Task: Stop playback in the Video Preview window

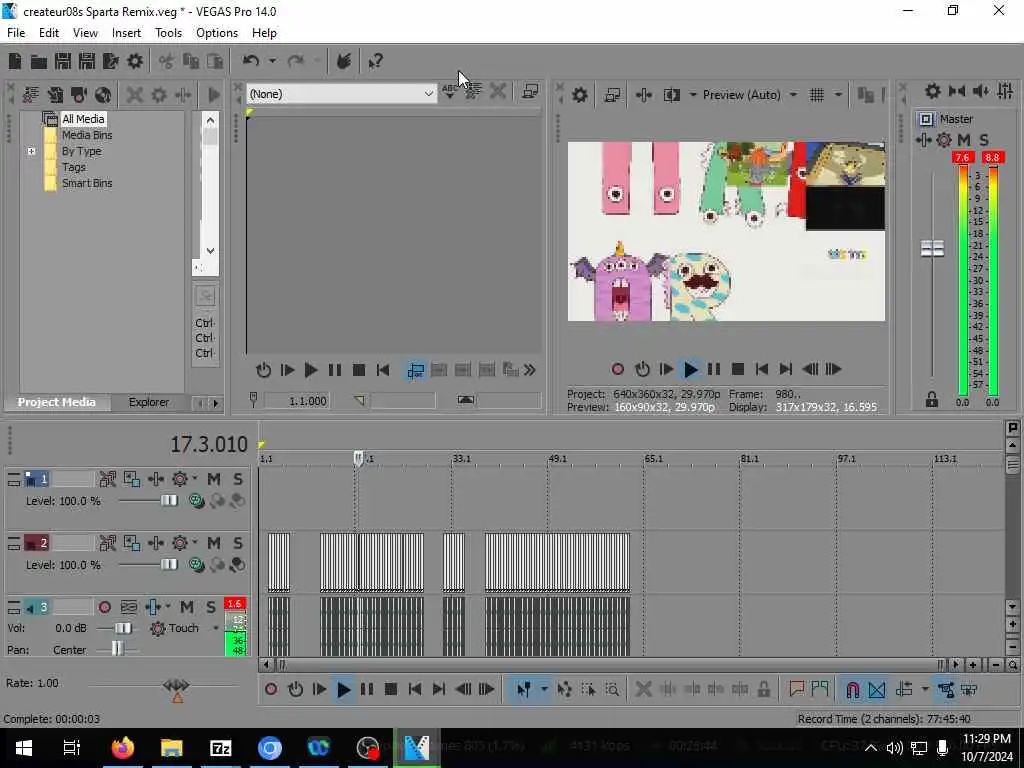Action: point(738,370)
